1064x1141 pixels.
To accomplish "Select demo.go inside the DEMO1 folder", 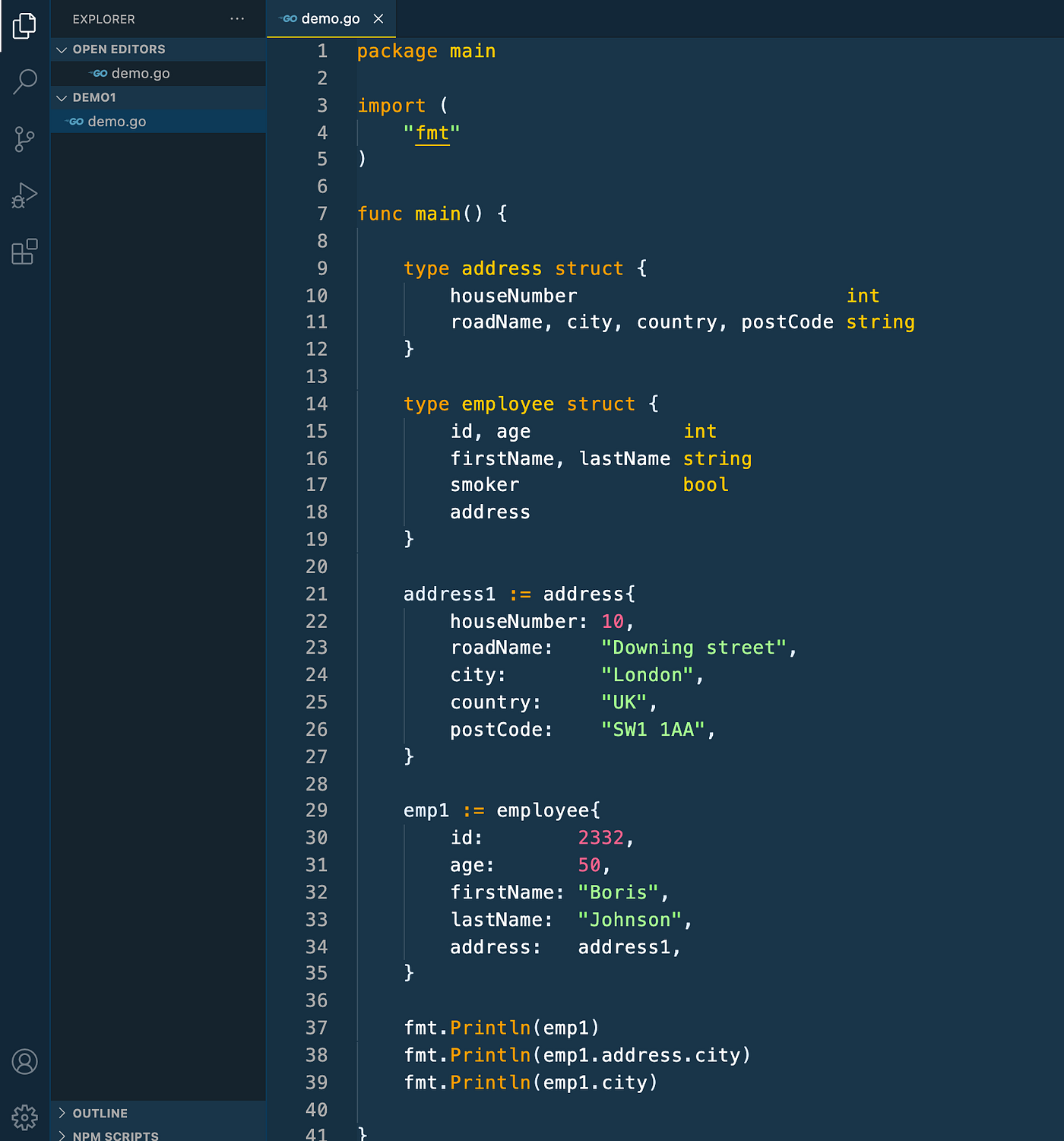I will pos(116,121).
